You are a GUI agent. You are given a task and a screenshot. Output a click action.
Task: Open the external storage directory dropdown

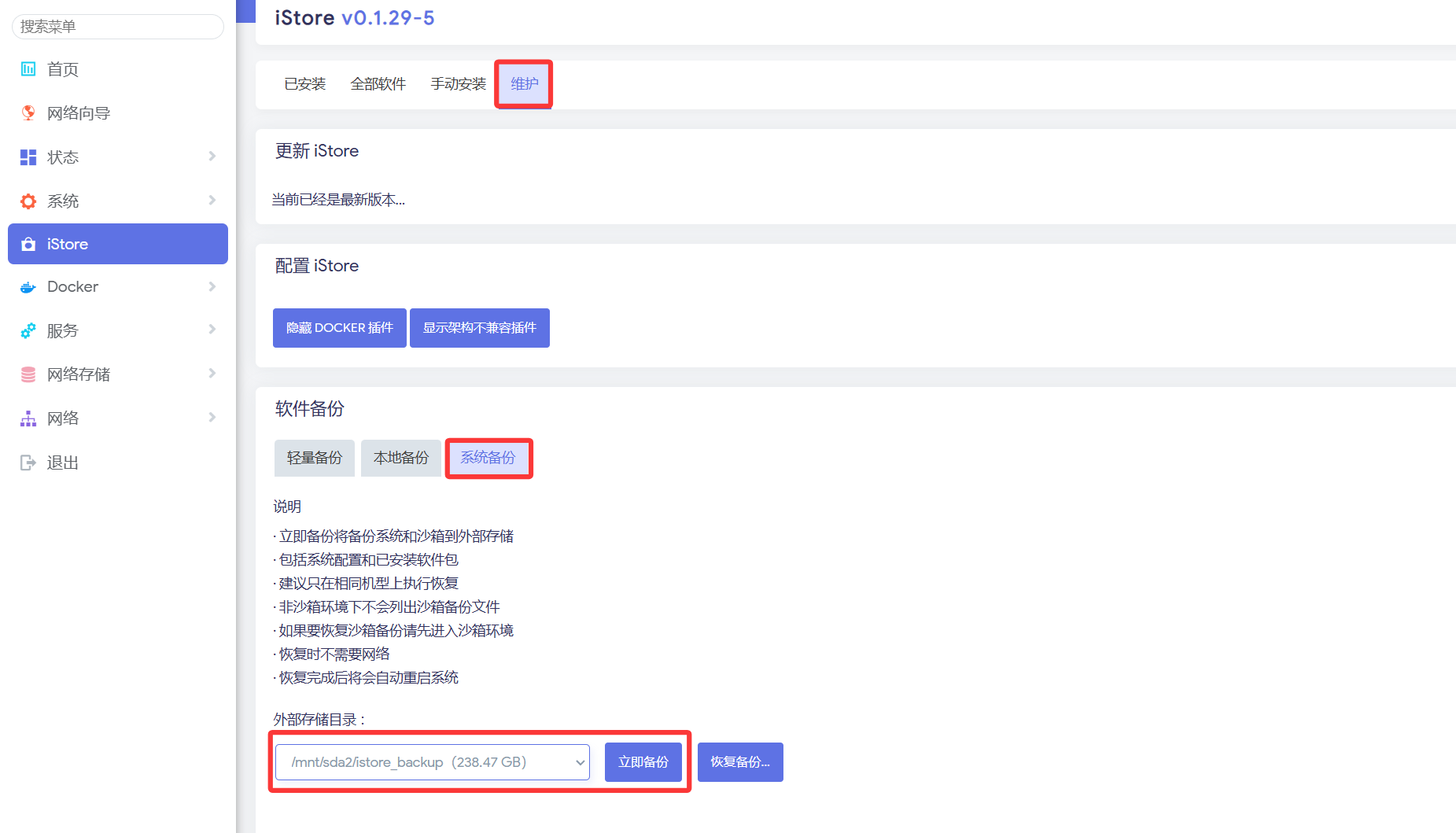433,762
